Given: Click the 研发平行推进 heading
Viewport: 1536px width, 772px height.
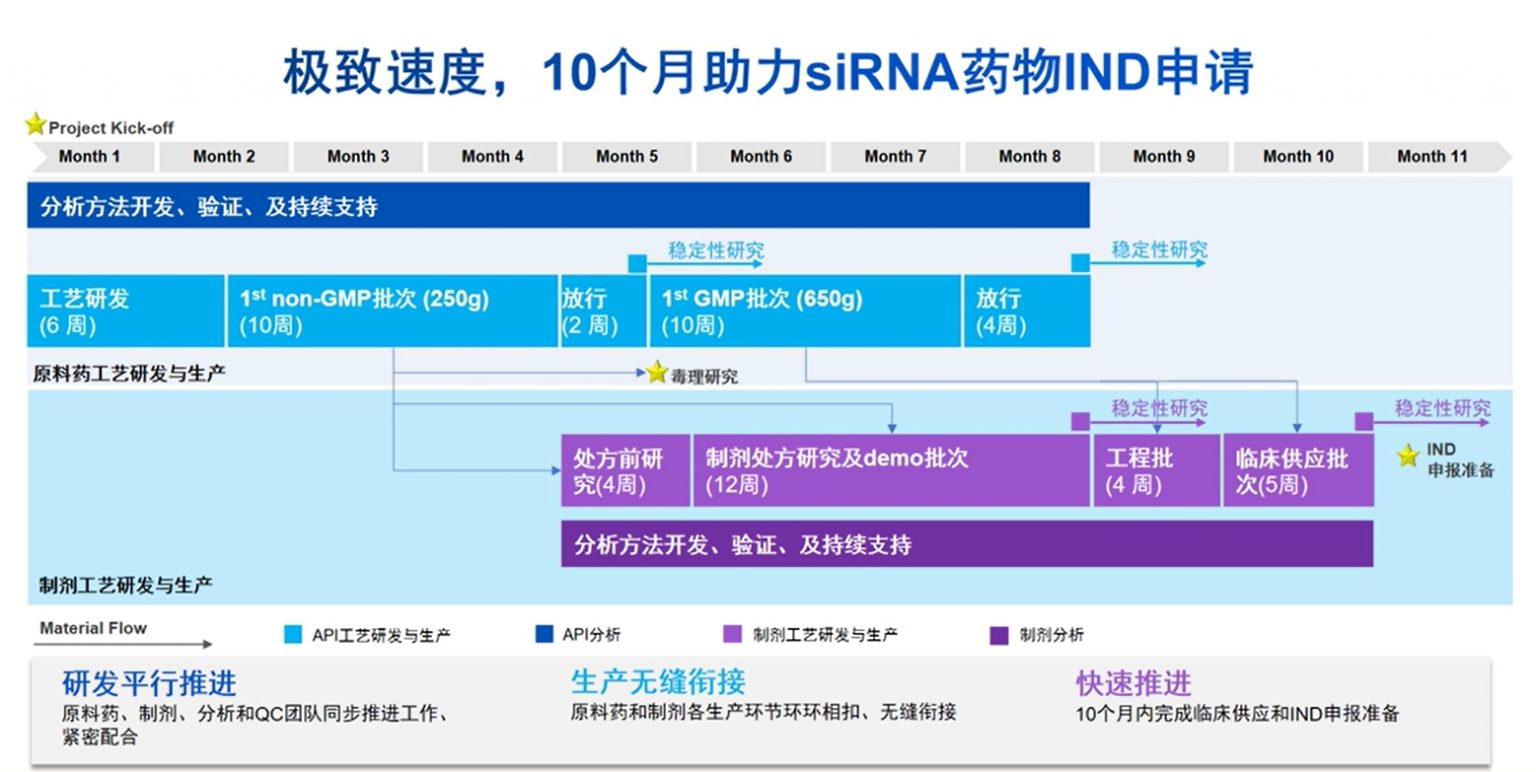Looking at the screenshot, I should tap(150, 684).
